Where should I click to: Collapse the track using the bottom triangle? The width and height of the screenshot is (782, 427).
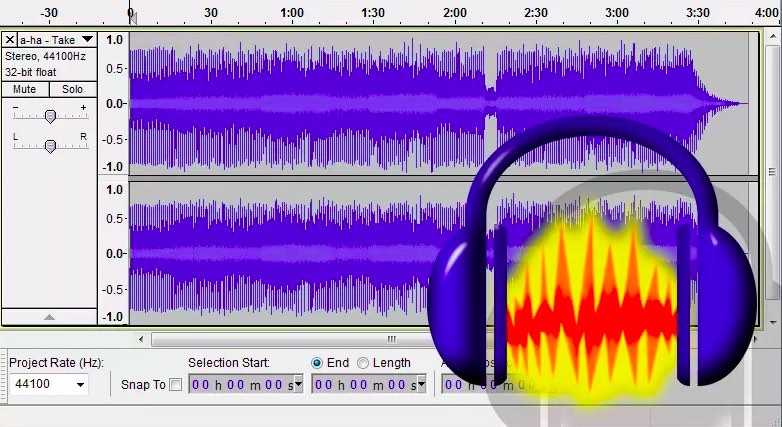[x=49, y=317]
